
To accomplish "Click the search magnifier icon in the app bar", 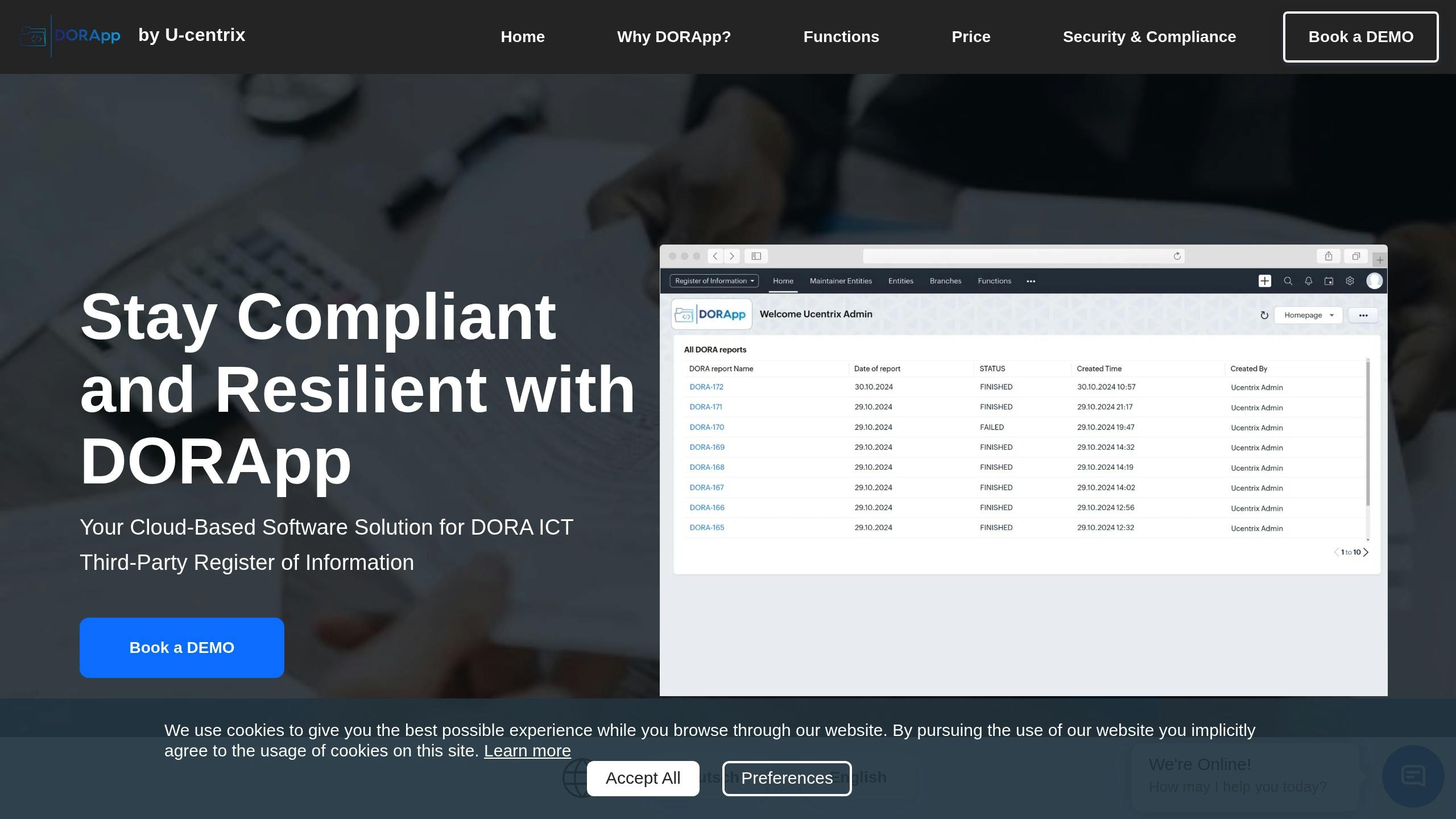I will [1288, 281].
